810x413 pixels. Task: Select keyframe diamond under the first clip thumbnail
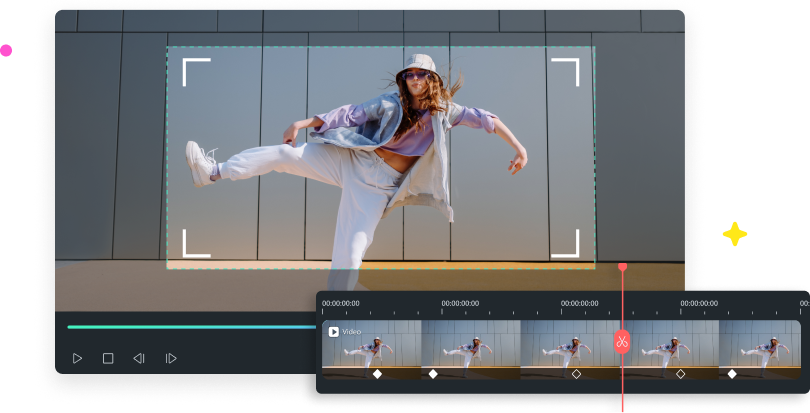click(x=378, y=374)
